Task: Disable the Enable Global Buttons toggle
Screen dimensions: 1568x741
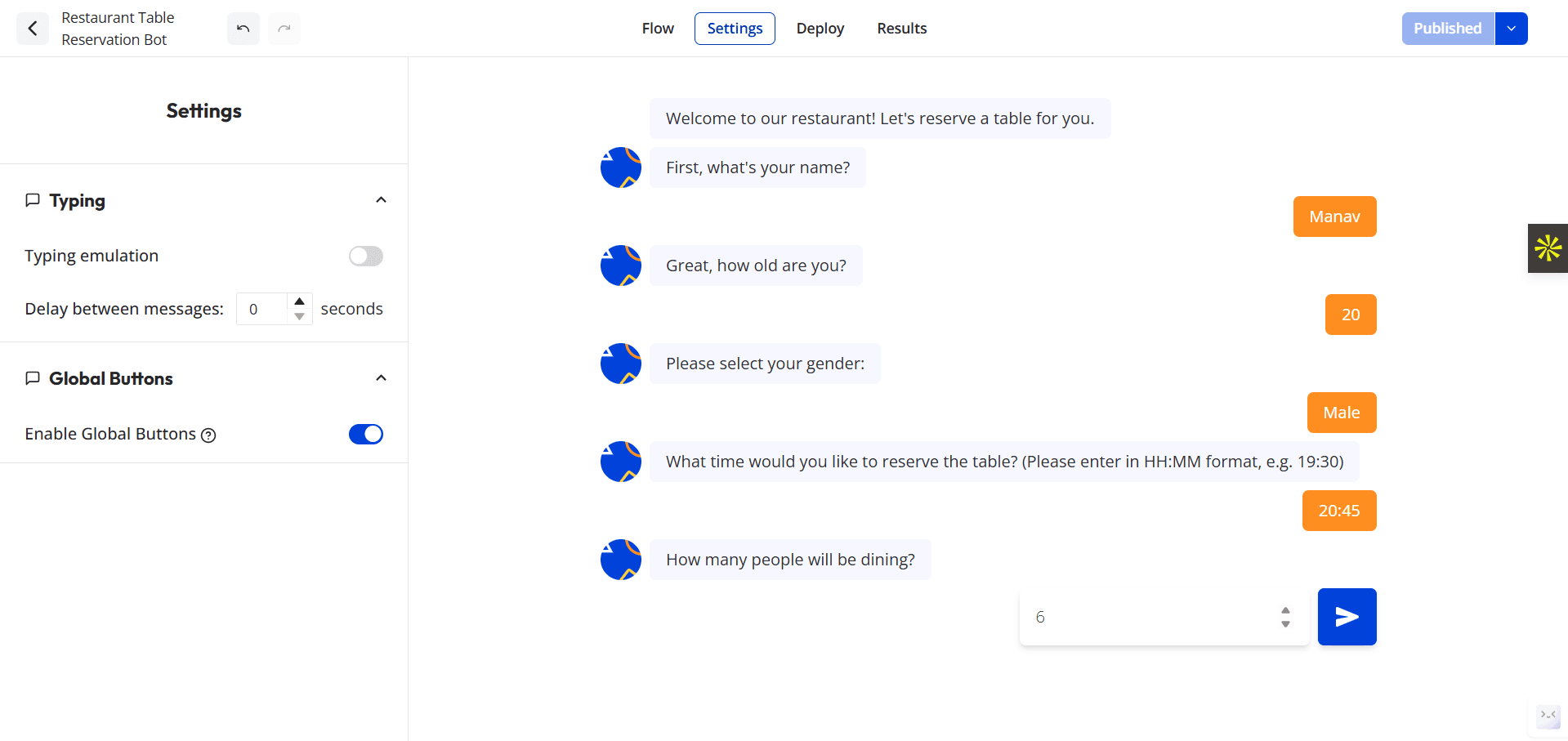Action: click(x=365, y=435)
